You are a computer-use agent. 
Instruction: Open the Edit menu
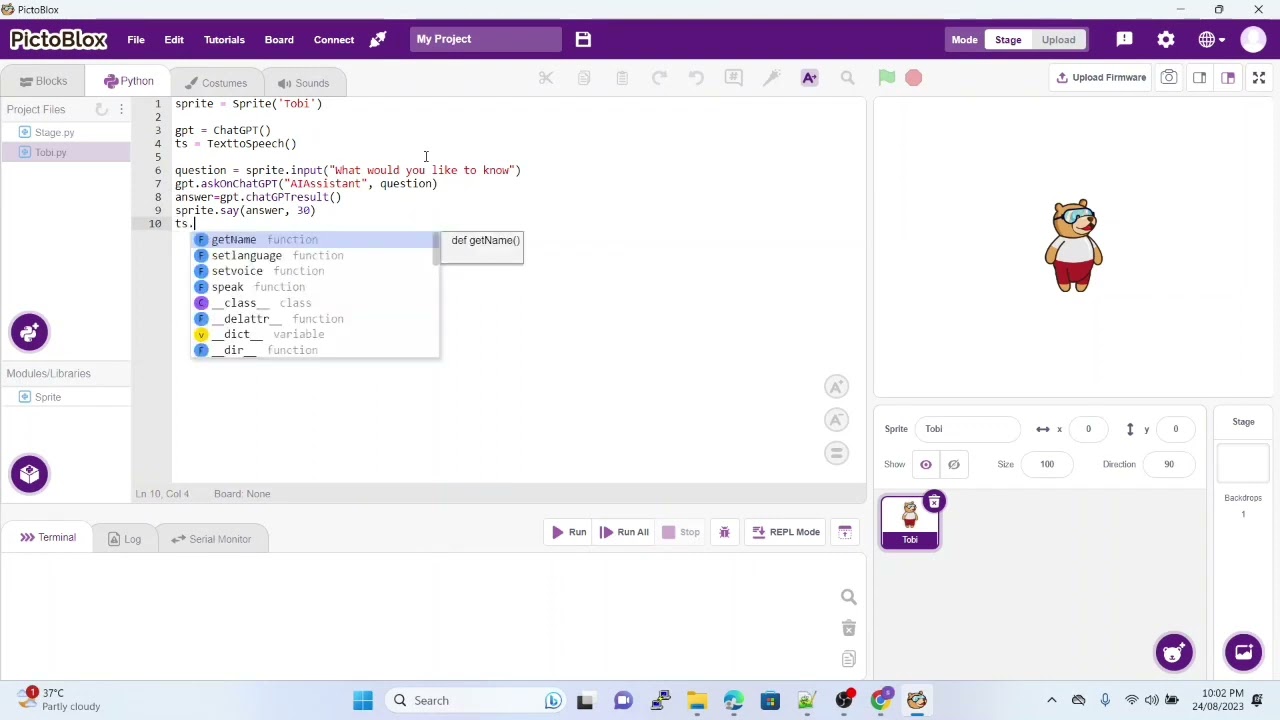[x=174, y=40]
